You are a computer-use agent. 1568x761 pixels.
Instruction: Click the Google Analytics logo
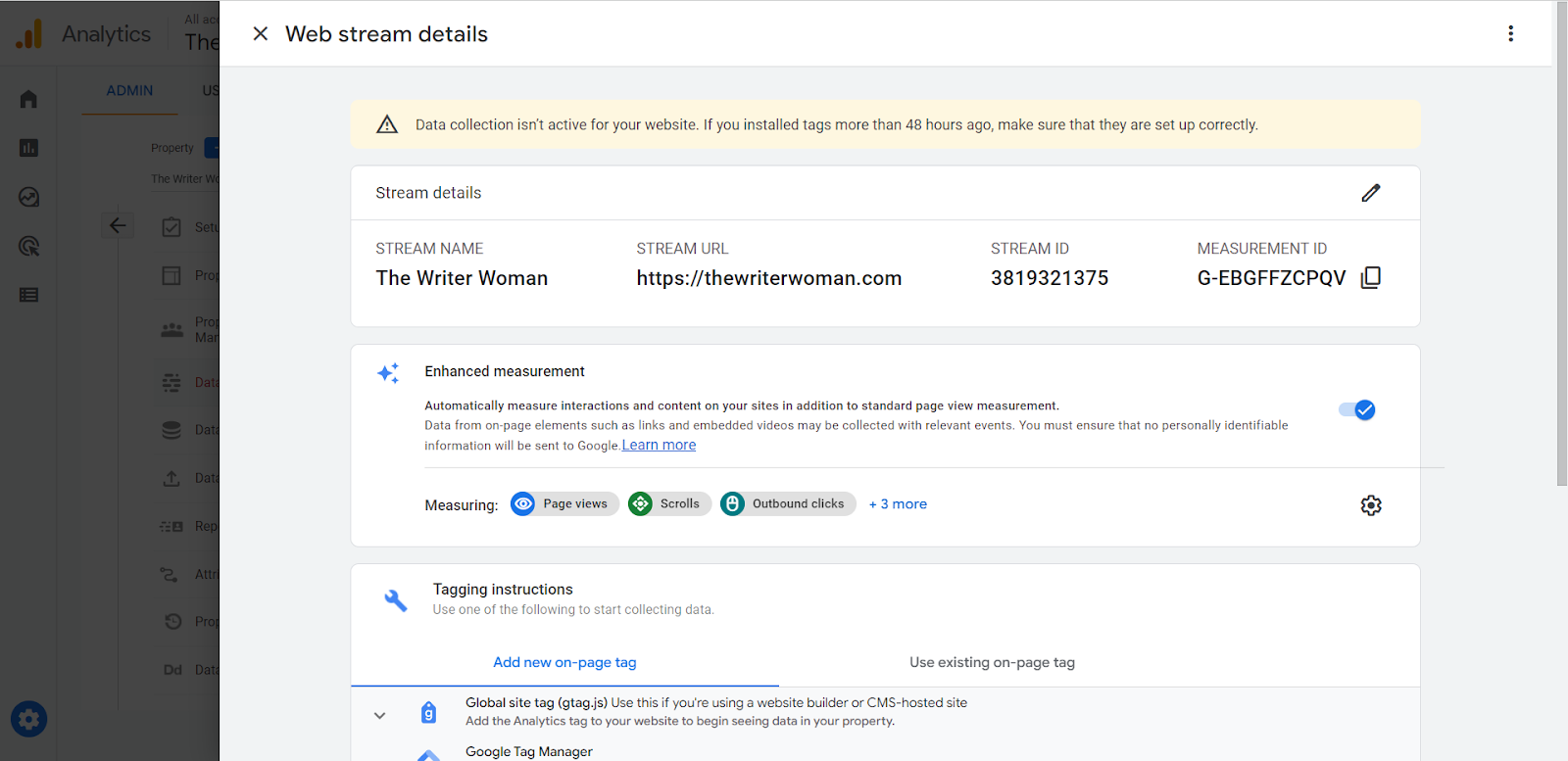coord(29,34)
